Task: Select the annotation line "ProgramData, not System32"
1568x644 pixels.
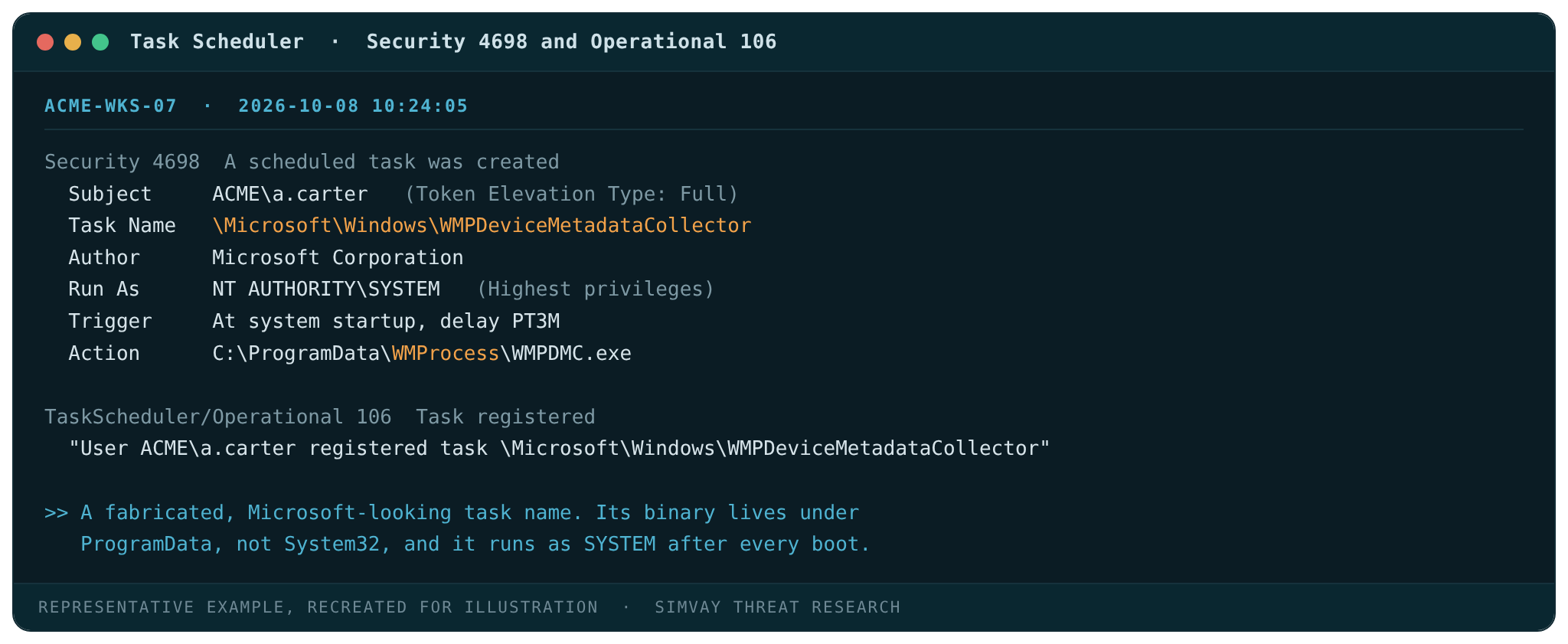Action: click(475, 544)
